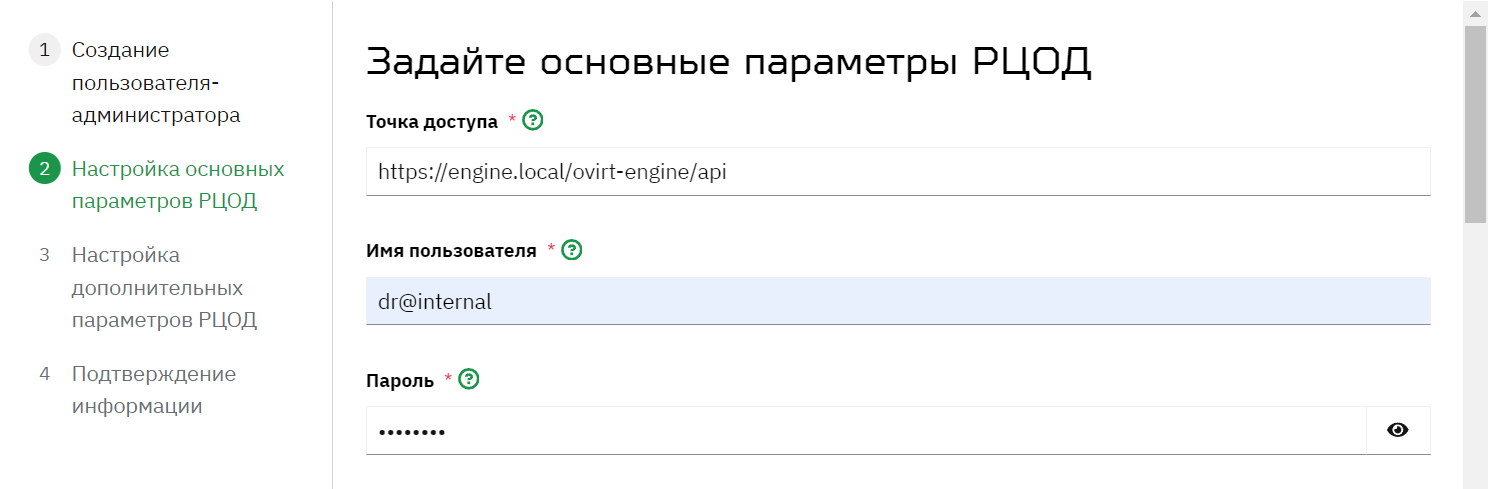Select the step 4 number marker
The image size is (1490, 489).
(44, 374)
